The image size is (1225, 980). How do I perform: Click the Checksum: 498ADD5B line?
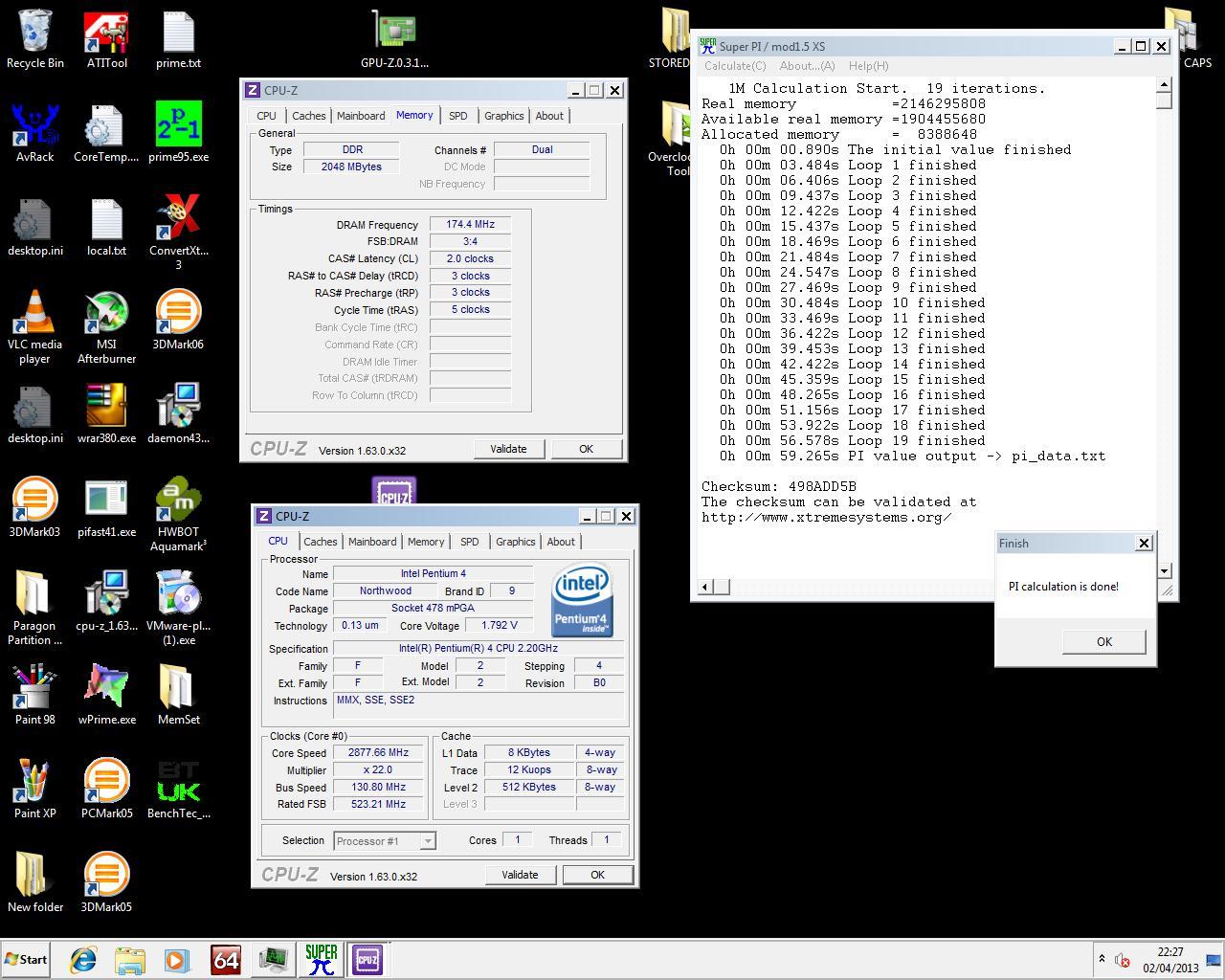click(x=778, y=486)
